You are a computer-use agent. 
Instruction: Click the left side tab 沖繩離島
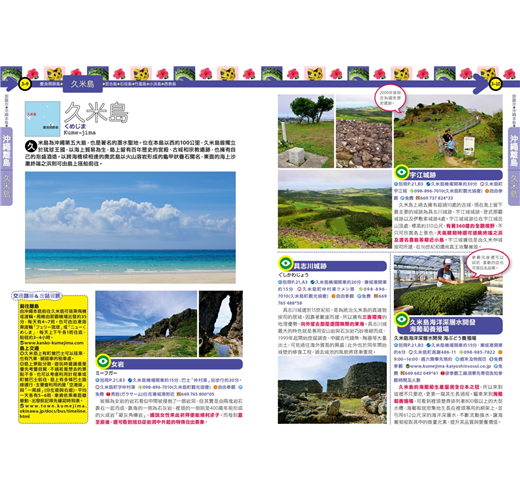click(6, 150)
